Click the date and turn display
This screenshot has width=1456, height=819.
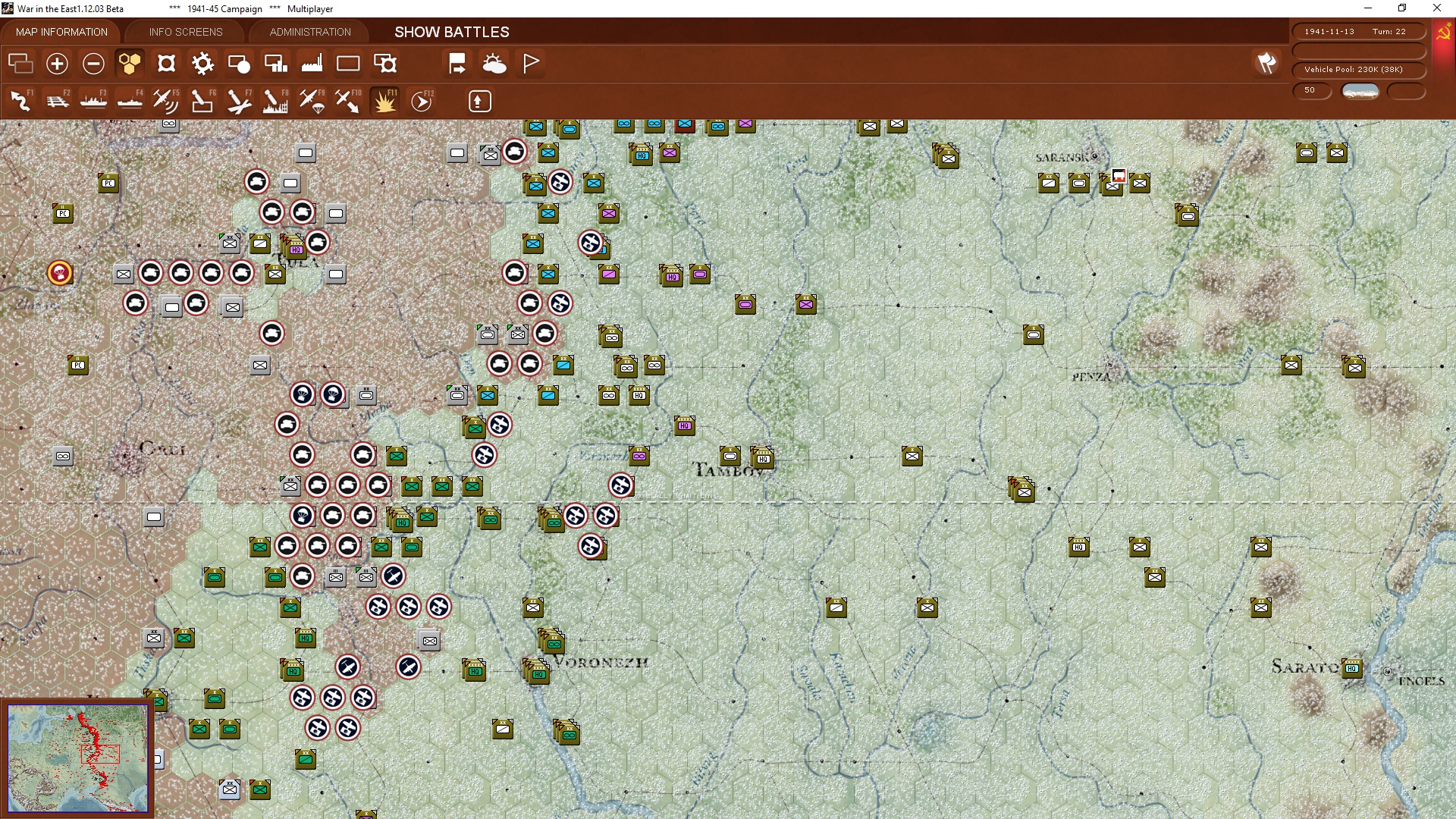[x=1359, y=31]
